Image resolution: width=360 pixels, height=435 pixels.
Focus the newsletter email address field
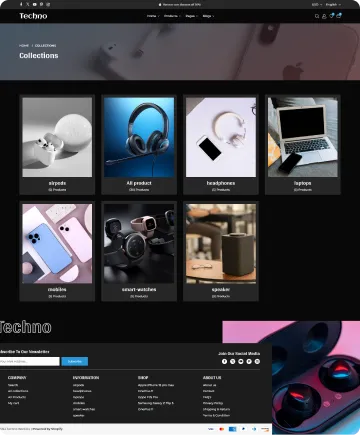[x=29, y=361]
